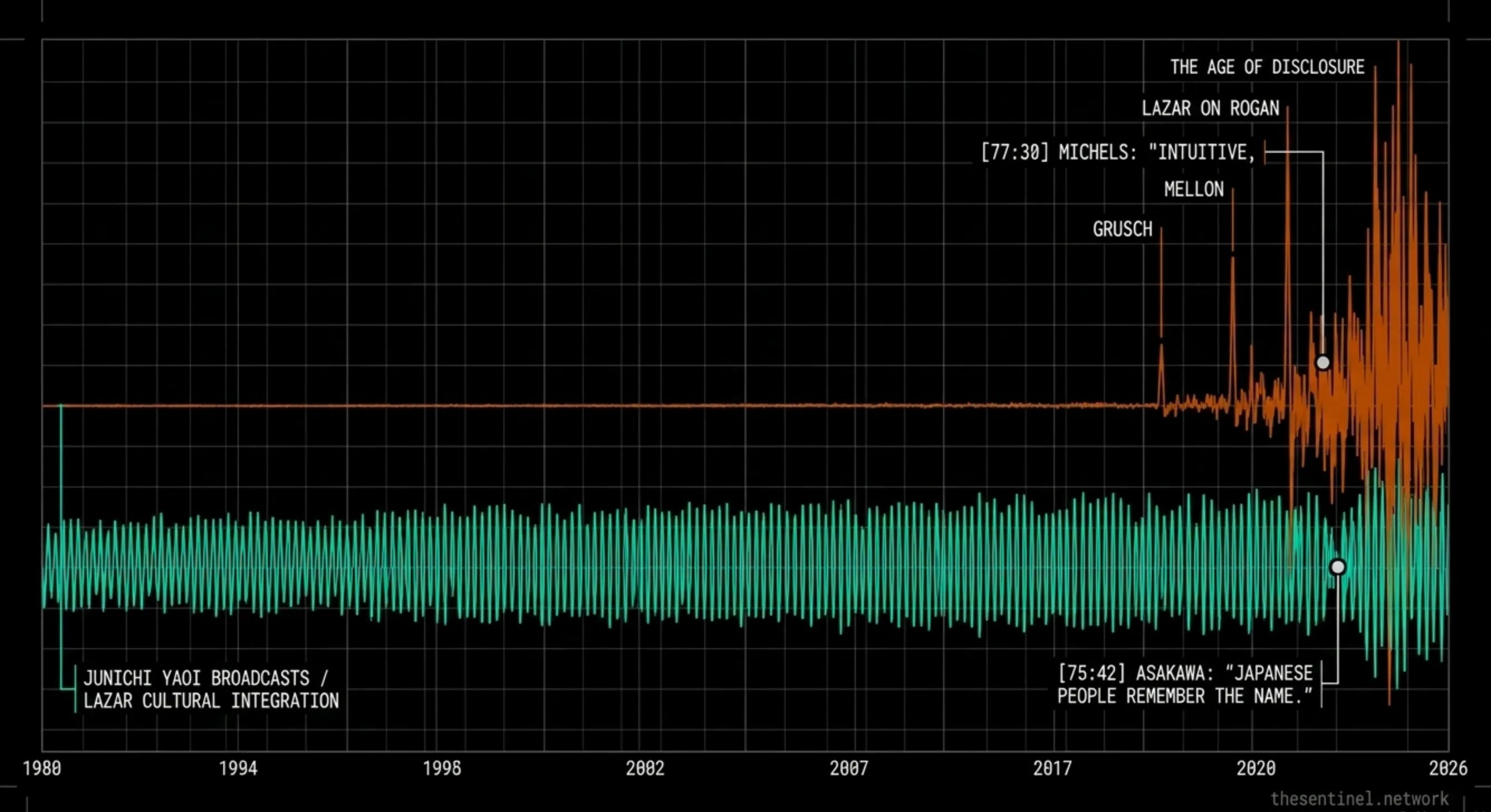Screen dimensions: 1491x812
Task: Click the 2007 axis year label
Action: pos(849,768)
